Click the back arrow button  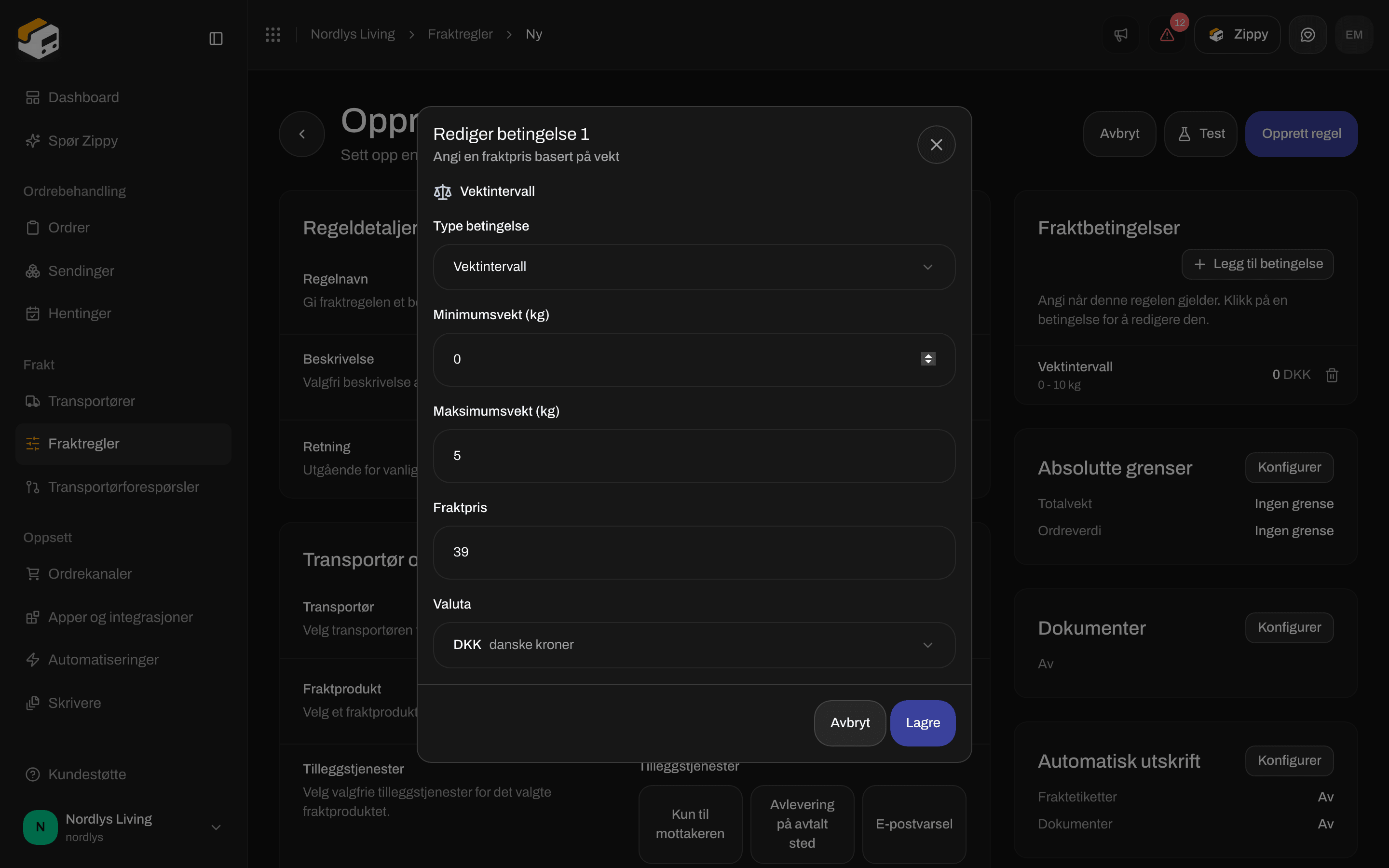point(302,134)
